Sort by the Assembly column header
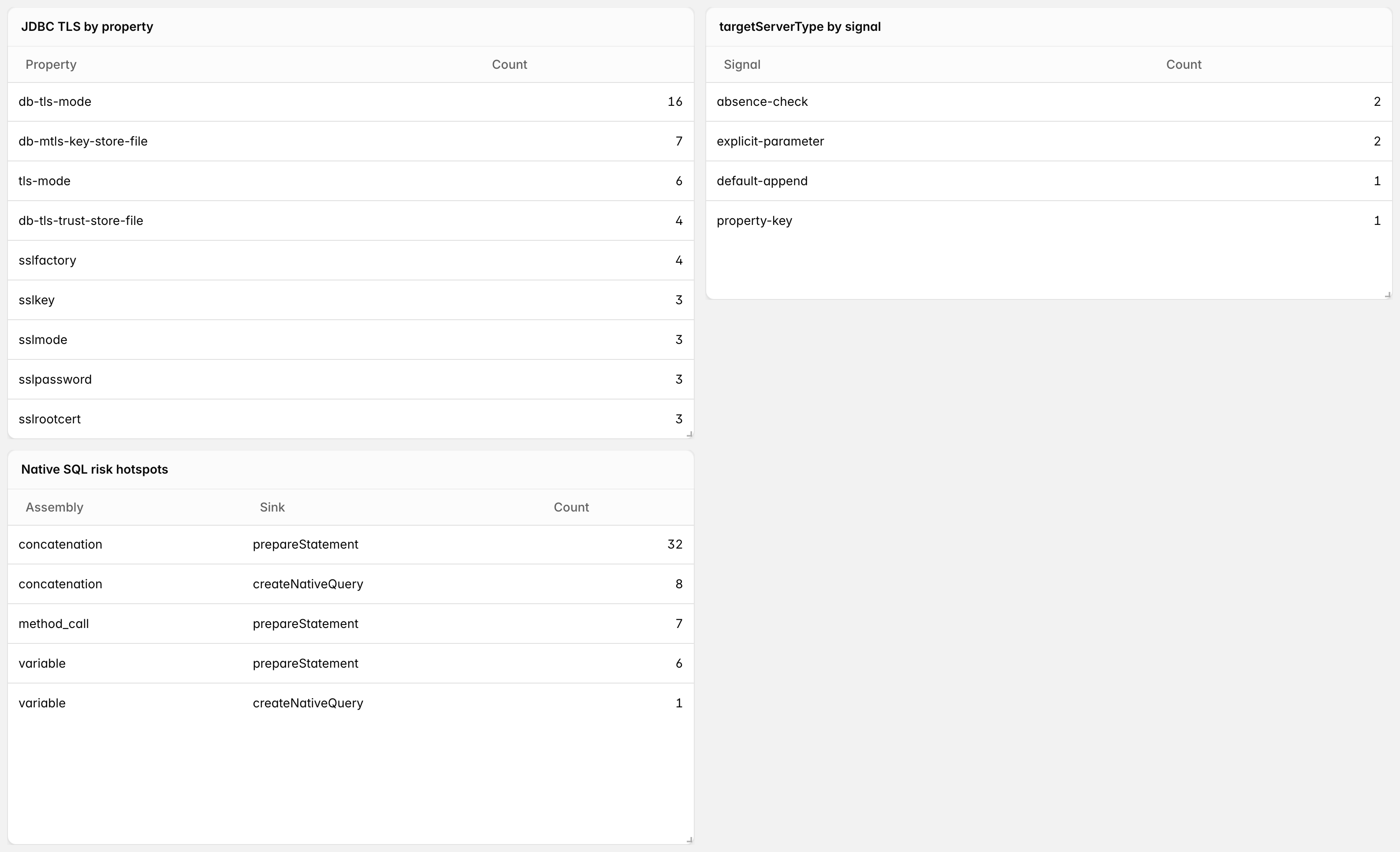The image size is (1400, 852). (x=55, y=507)
